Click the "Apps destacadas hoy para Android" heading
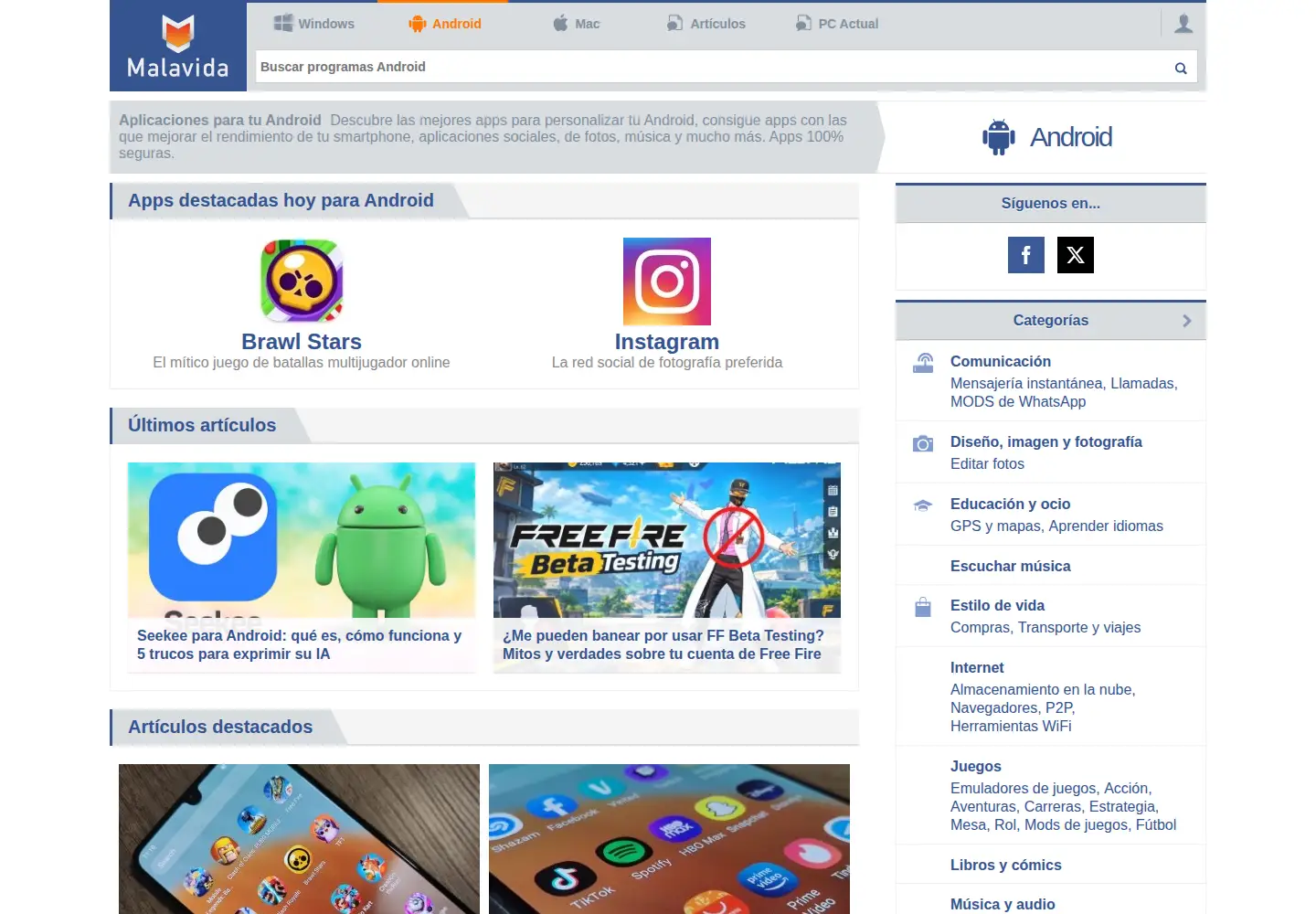 tap(281, 201)
